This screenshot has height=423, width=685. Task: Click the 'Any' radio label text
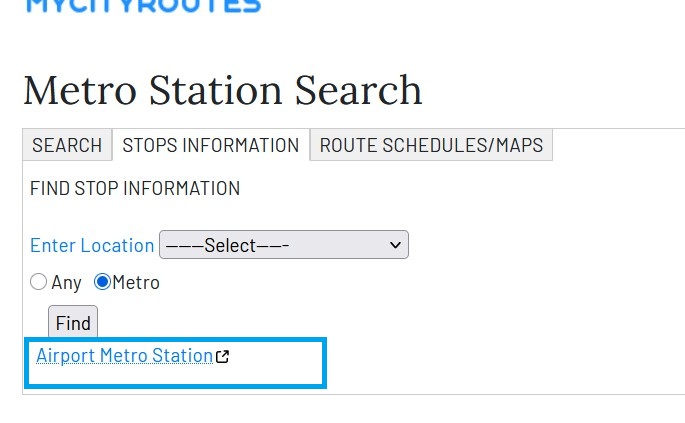point(66,283)
